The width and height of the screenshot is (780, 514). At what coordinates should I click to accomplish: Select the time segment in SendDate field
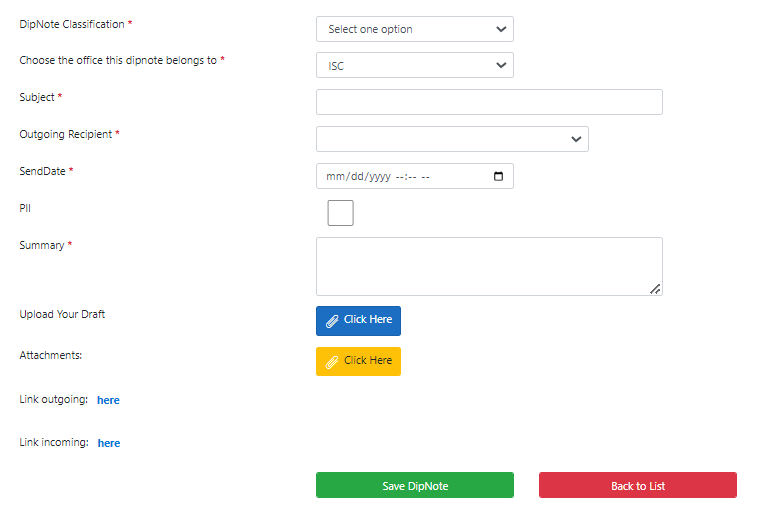click(412, 177)
